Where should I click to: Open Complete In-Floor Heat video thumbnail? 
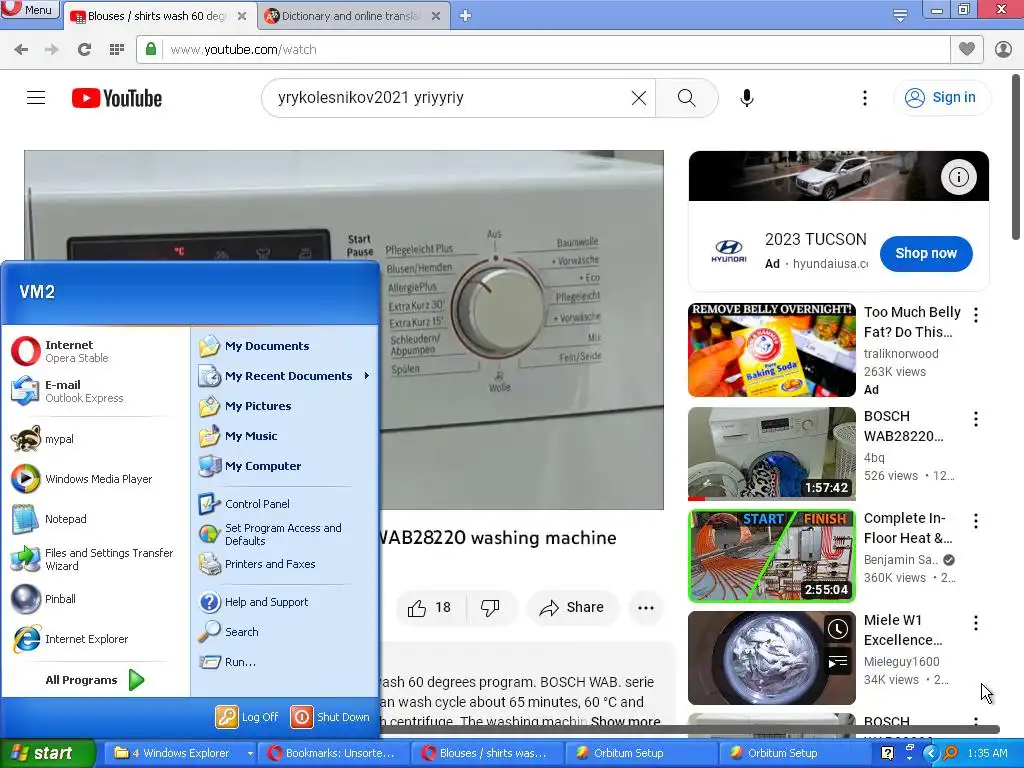(771, 556)
